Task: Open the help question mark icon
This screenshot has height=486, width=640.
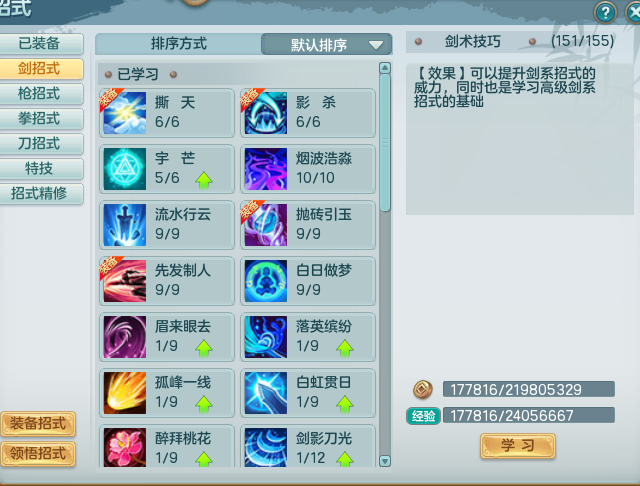Action: (x=605, y=13)
